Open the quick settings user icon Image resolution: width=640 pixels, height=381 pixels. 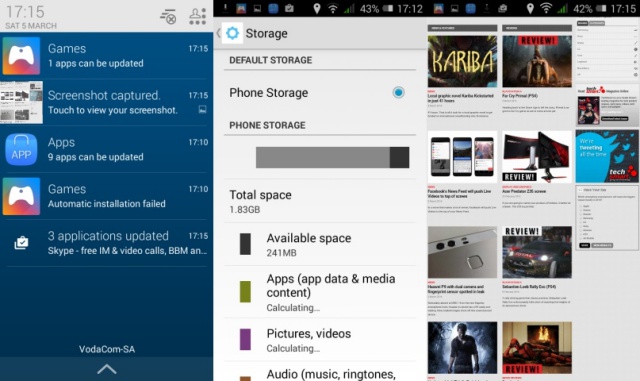(x=197, y=17)
